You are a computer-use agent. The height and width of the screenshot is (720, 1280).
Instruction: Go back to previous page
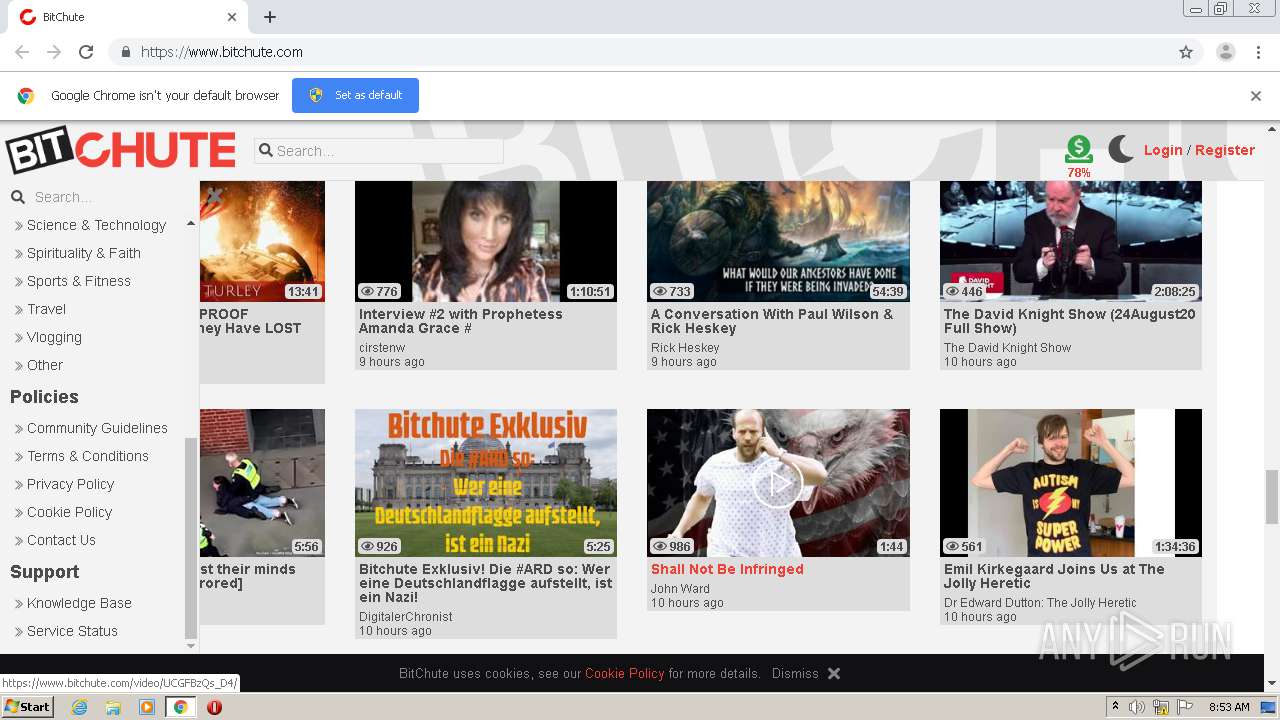(22, 52)
